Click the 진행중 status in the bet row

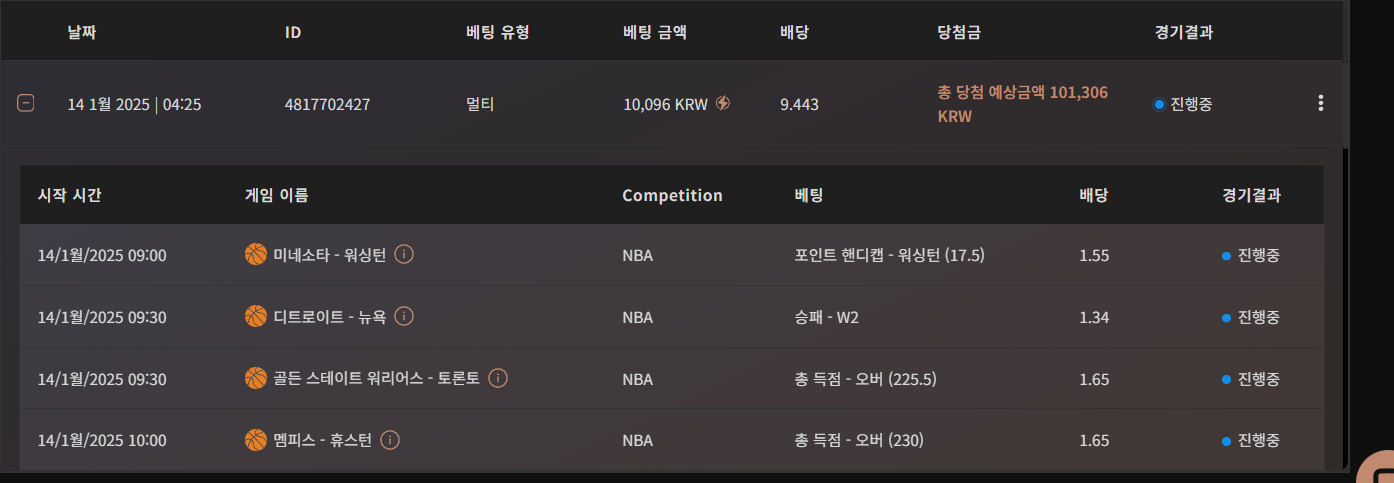tap(1190, 104)
